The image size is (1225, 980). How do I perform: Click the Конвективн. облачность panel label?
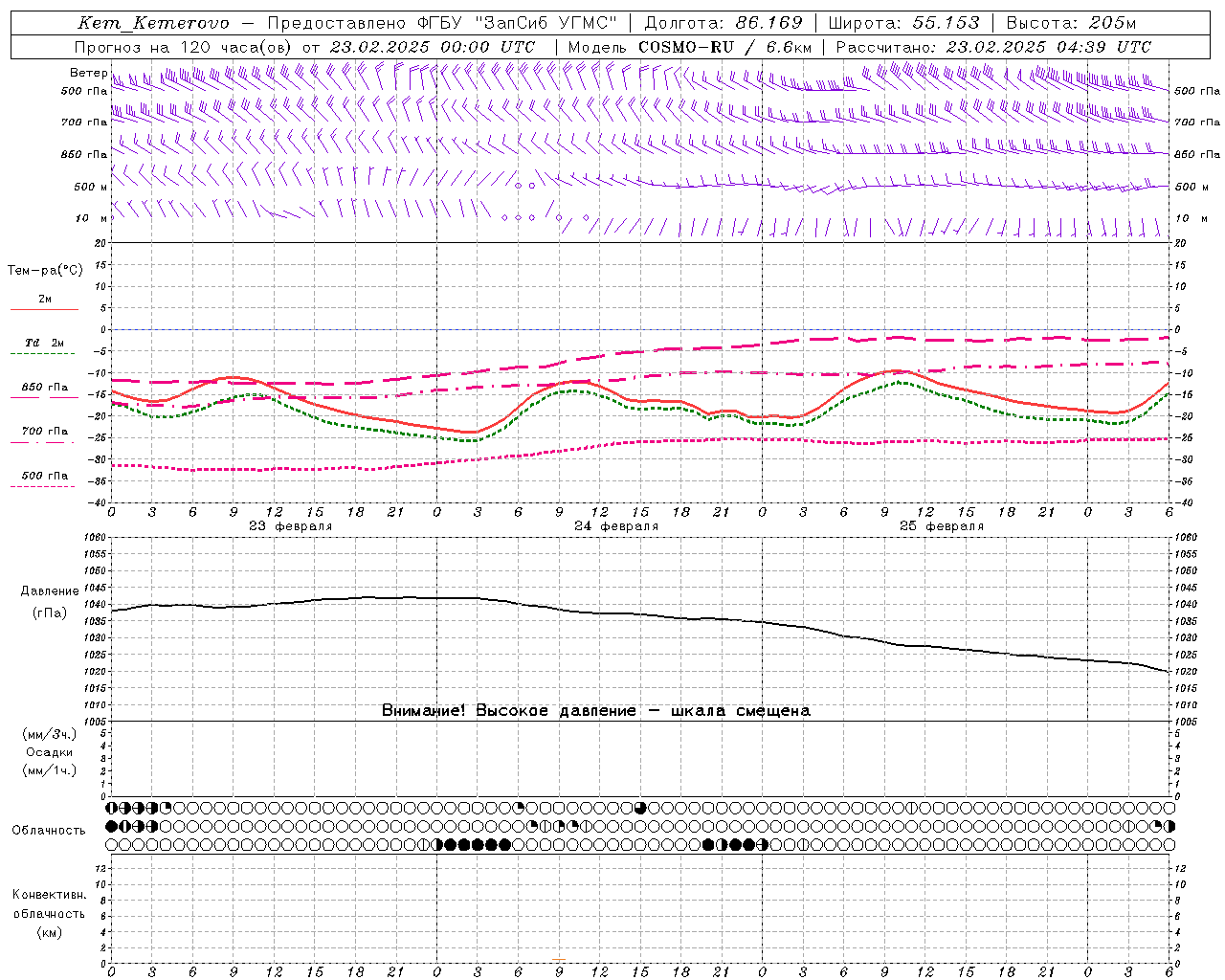pos(49,904)
